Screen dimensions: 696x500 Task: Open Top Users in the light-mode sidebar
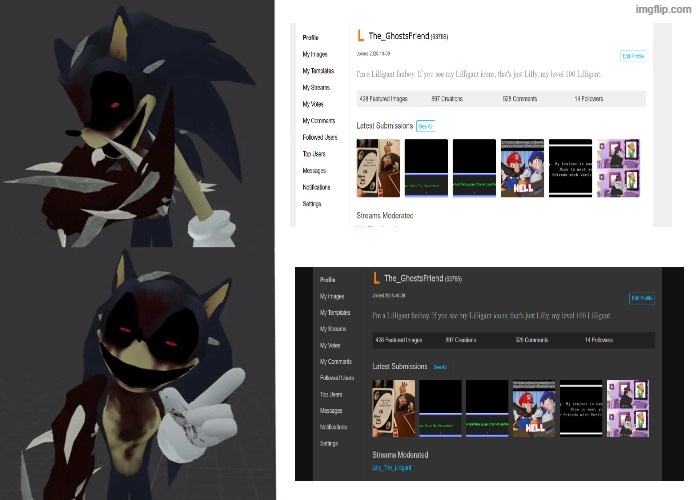point(314,154)
